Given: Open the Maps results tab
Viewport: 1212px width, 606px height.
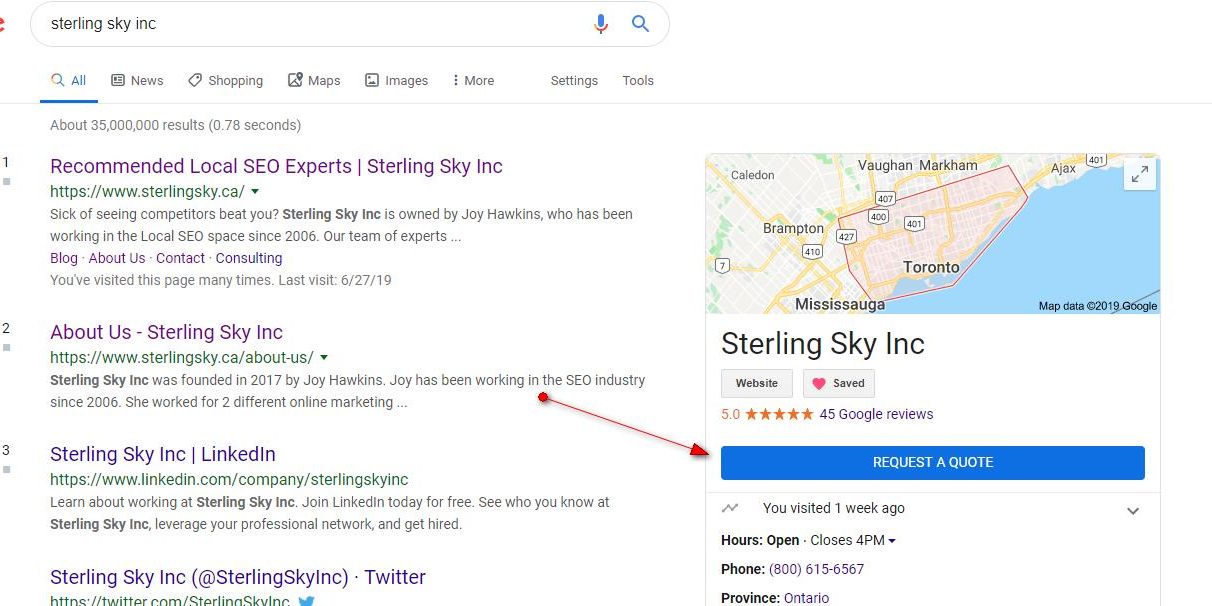Looking at the screenshot, I should (x=314, y=80).
